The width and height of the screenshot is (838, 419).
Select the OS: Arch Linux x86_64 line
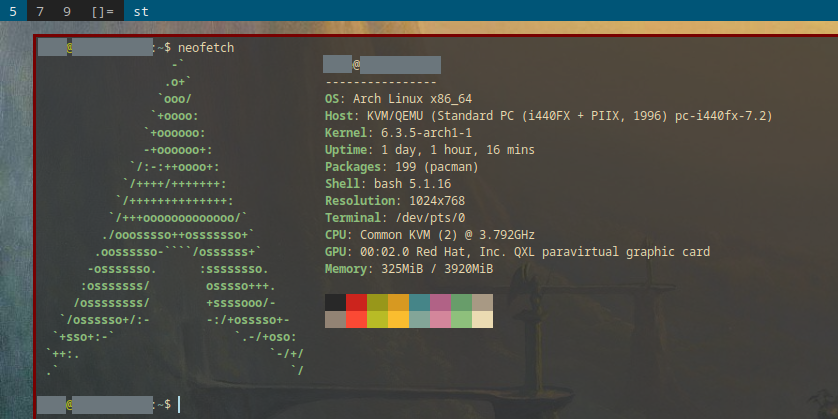[398, 99]
